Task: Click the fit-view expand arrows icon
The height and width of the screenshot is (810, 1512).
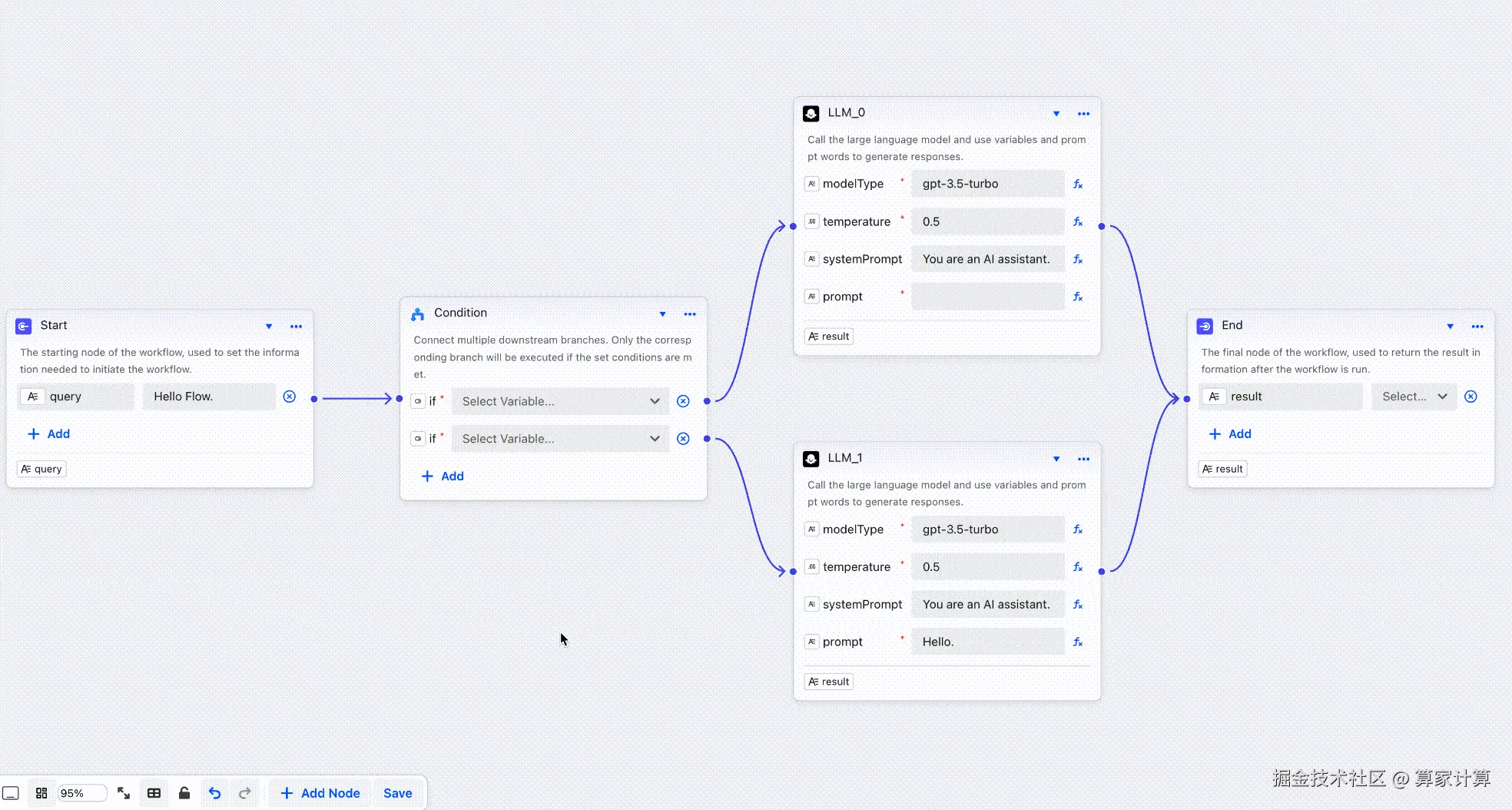Action: [124, 793]
